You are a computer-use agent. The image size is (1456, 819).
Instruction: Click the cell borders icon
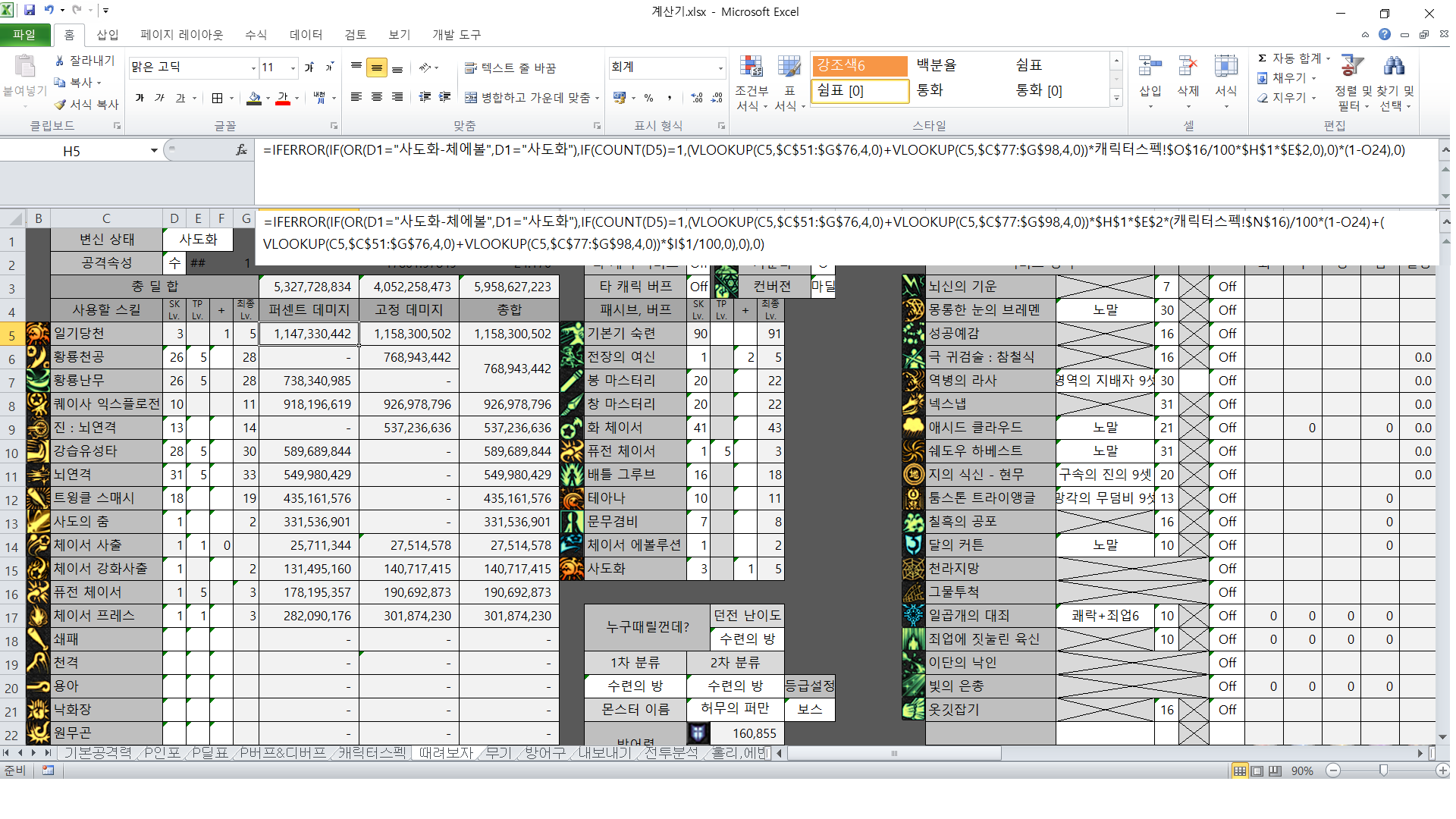point(217,98)
